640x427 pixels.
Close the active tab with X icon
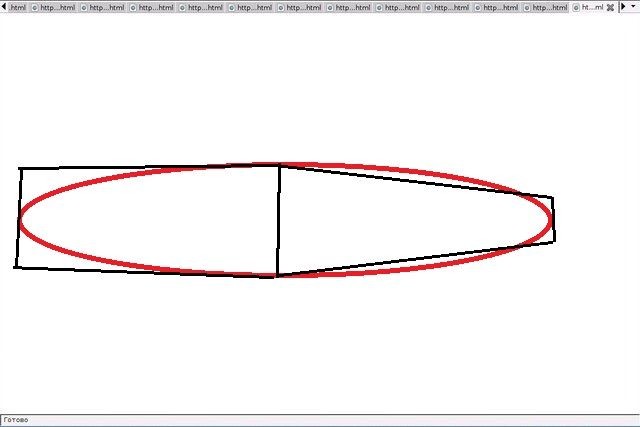coord(610,7)
